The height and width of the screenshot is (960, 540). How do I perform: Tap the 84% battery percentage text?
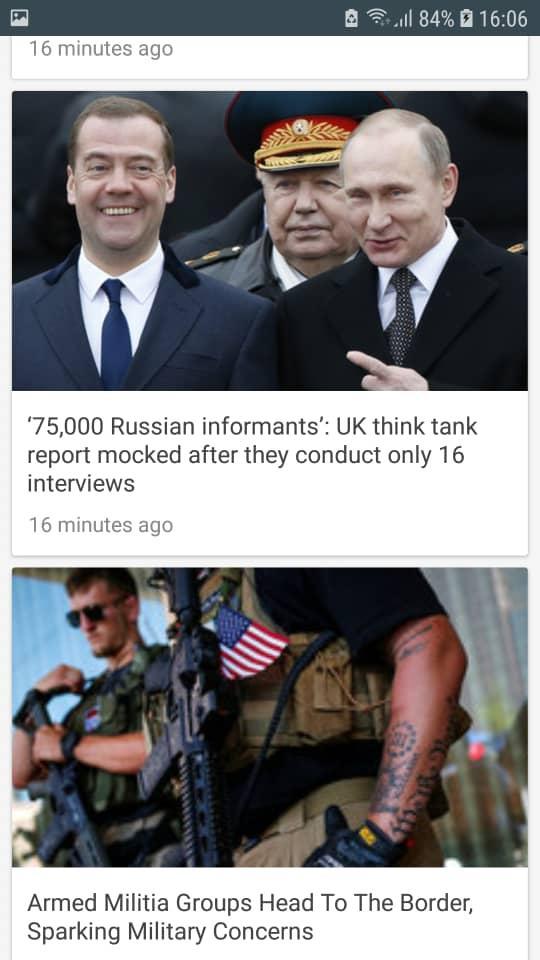(x=437, y=18)
